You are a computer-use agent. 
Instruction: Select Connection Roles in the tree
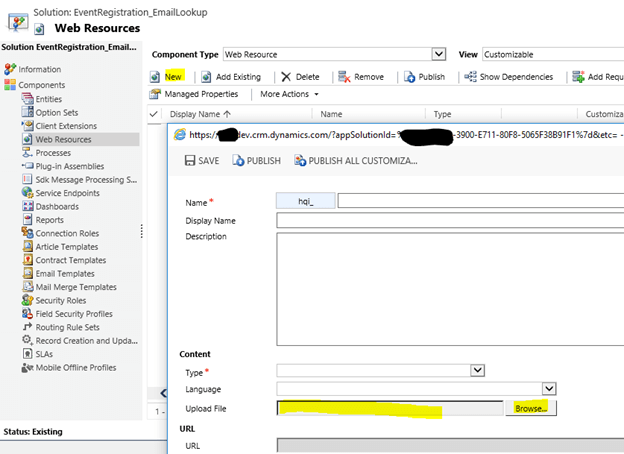[67, 233]
